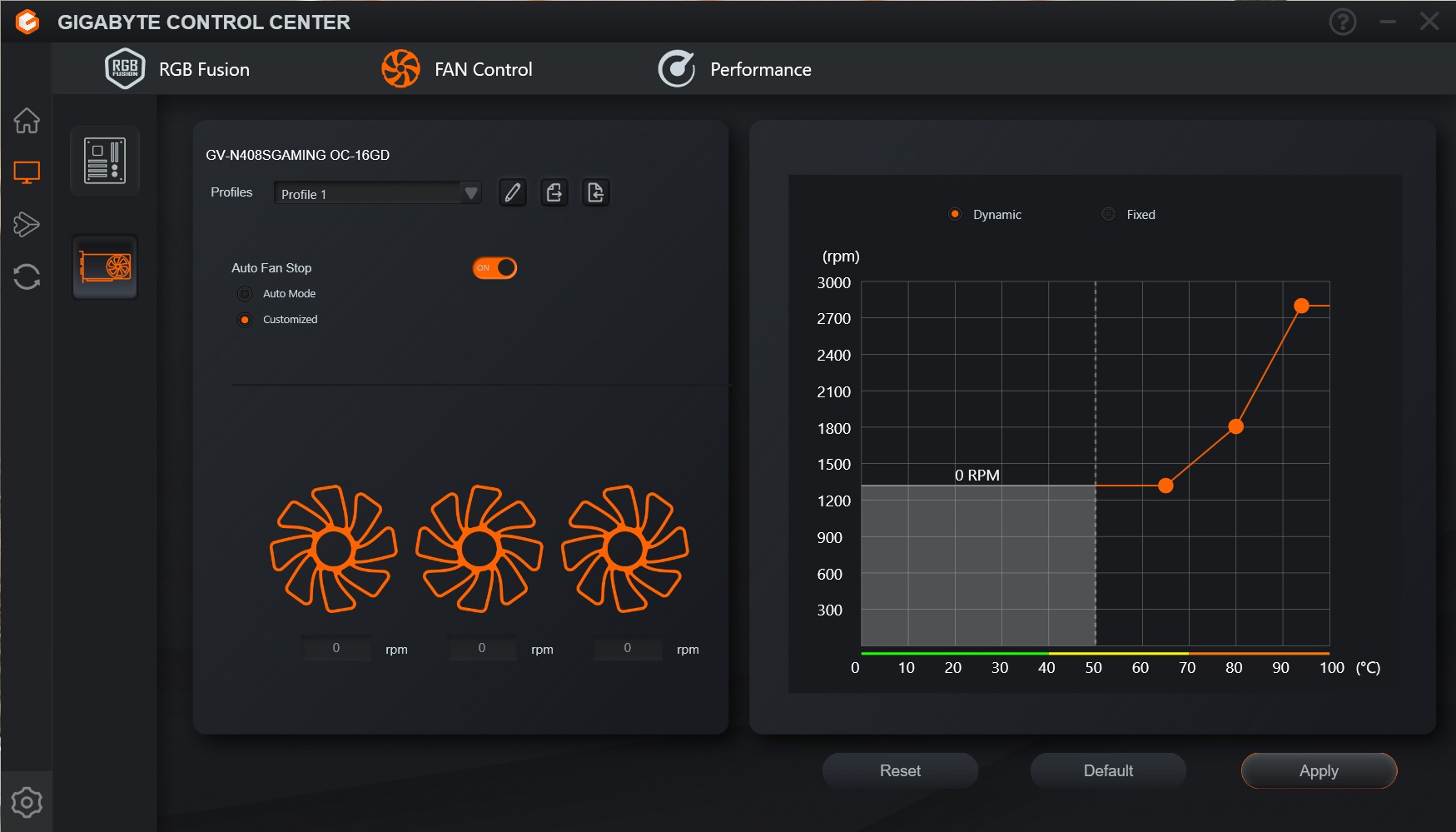Open settings gear in sidebar
This screenshot has width=1456, height=832.
point(27,802)
